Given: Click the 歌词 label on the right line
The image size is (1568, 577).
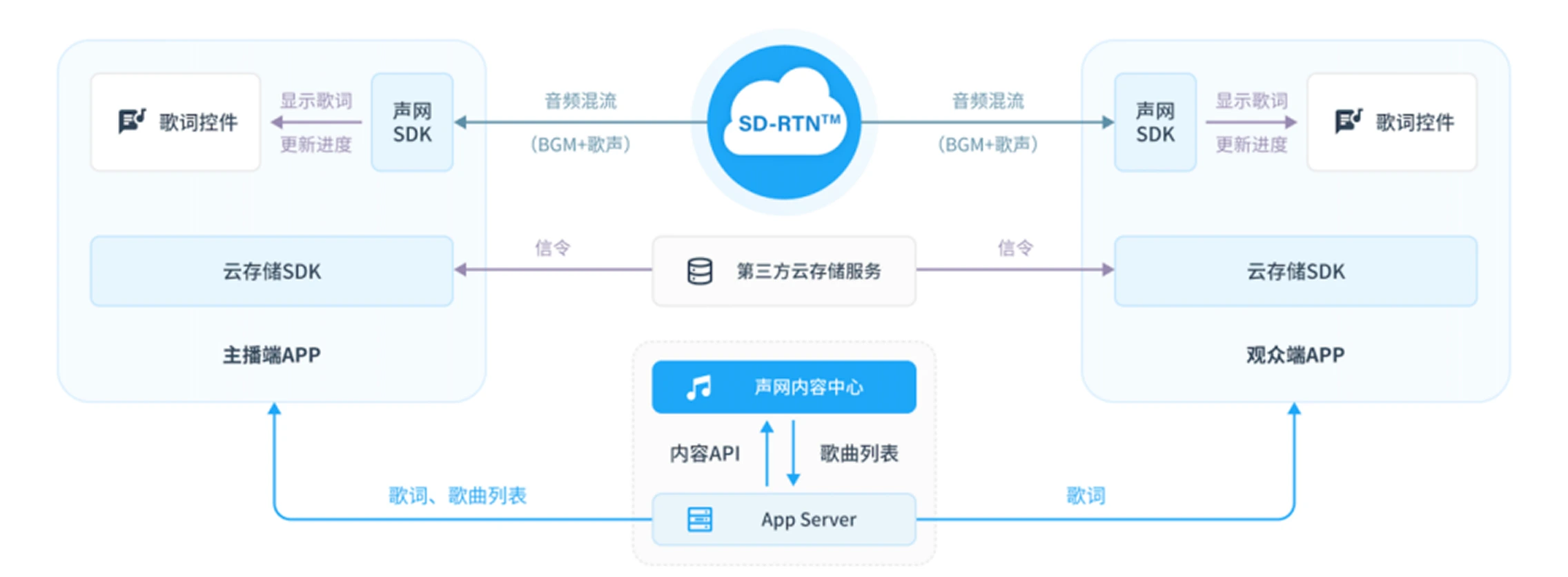Looking at the screenshot, I should point(1086,496).
